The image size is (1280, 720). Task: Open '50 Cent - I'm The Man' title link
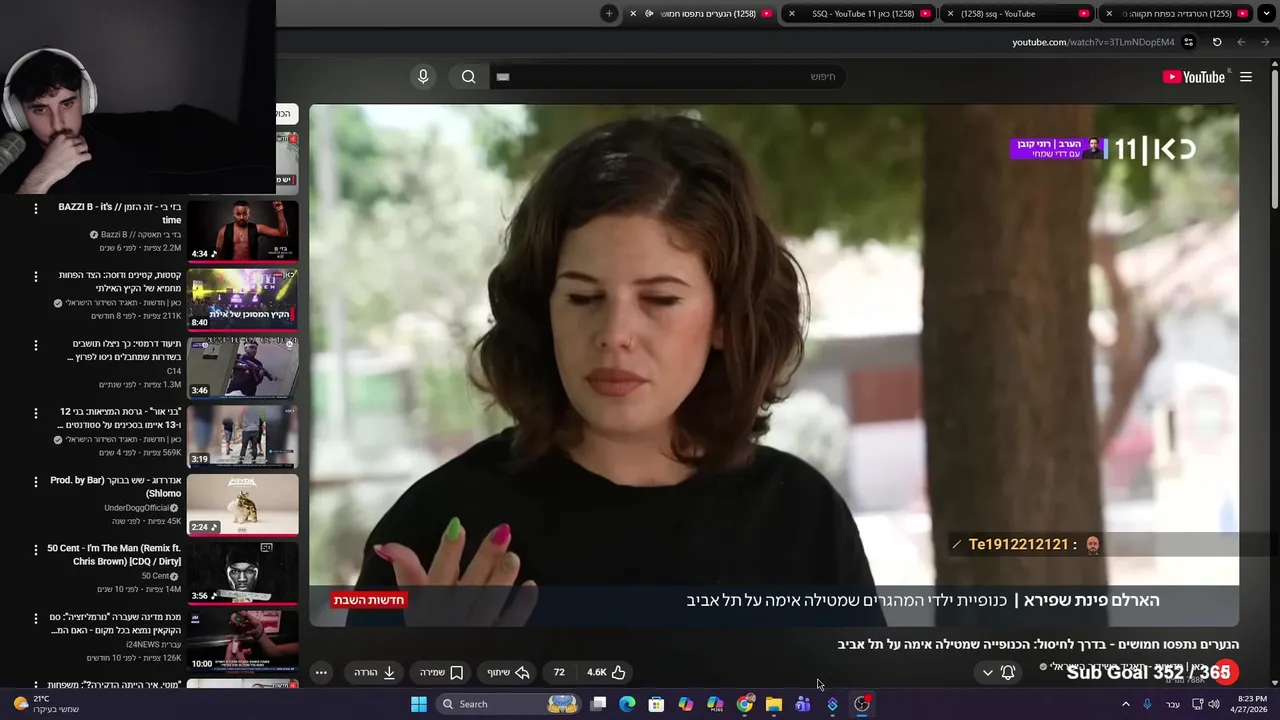[x=114, y=555]
